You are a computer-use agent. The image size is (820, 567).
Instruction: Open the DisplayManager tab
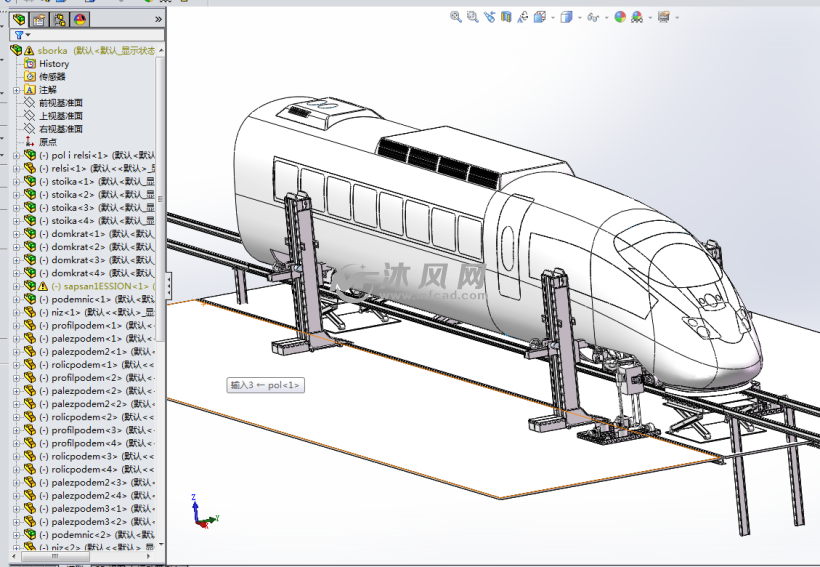79,19
